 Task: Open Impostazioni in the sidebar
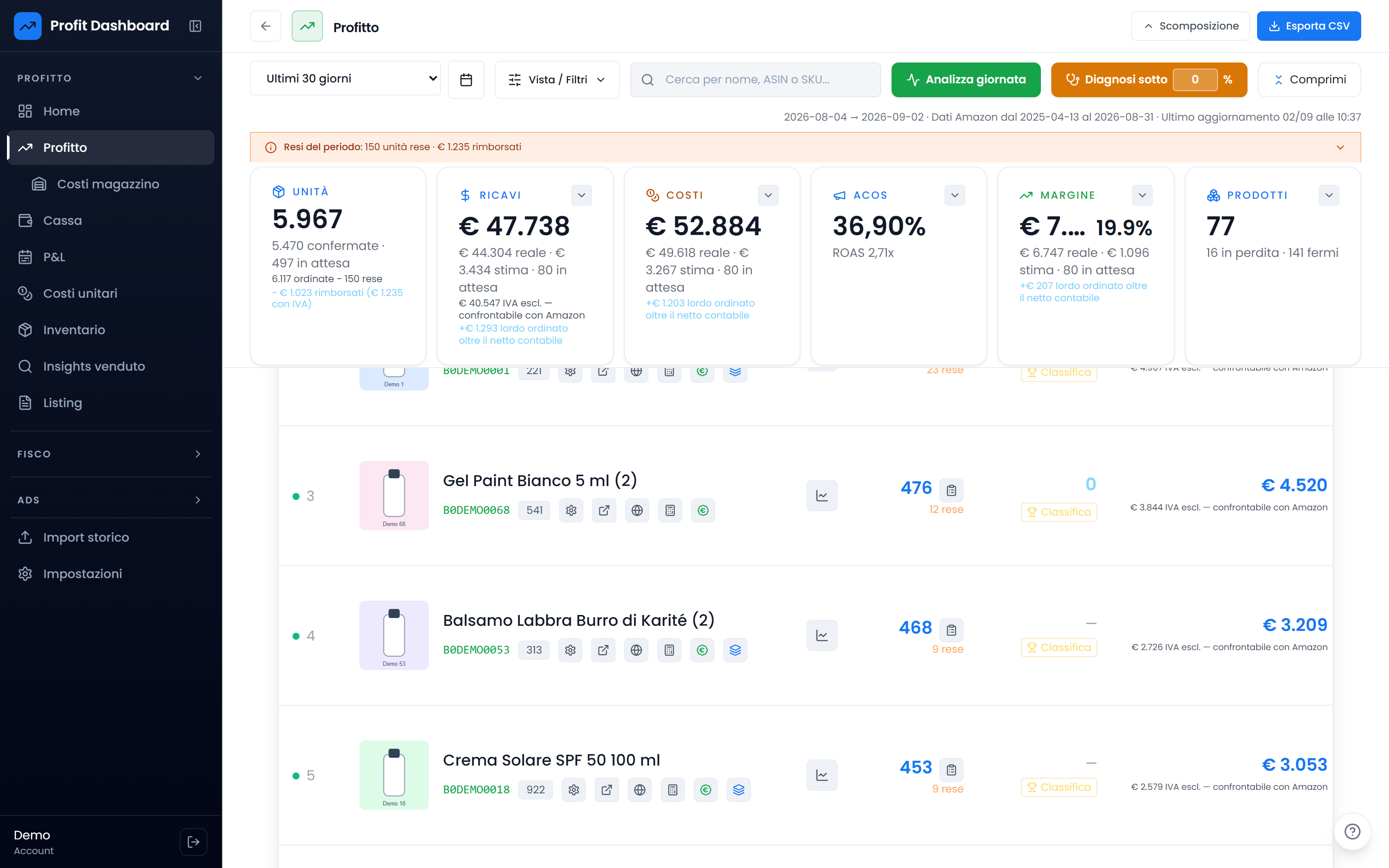111,574
